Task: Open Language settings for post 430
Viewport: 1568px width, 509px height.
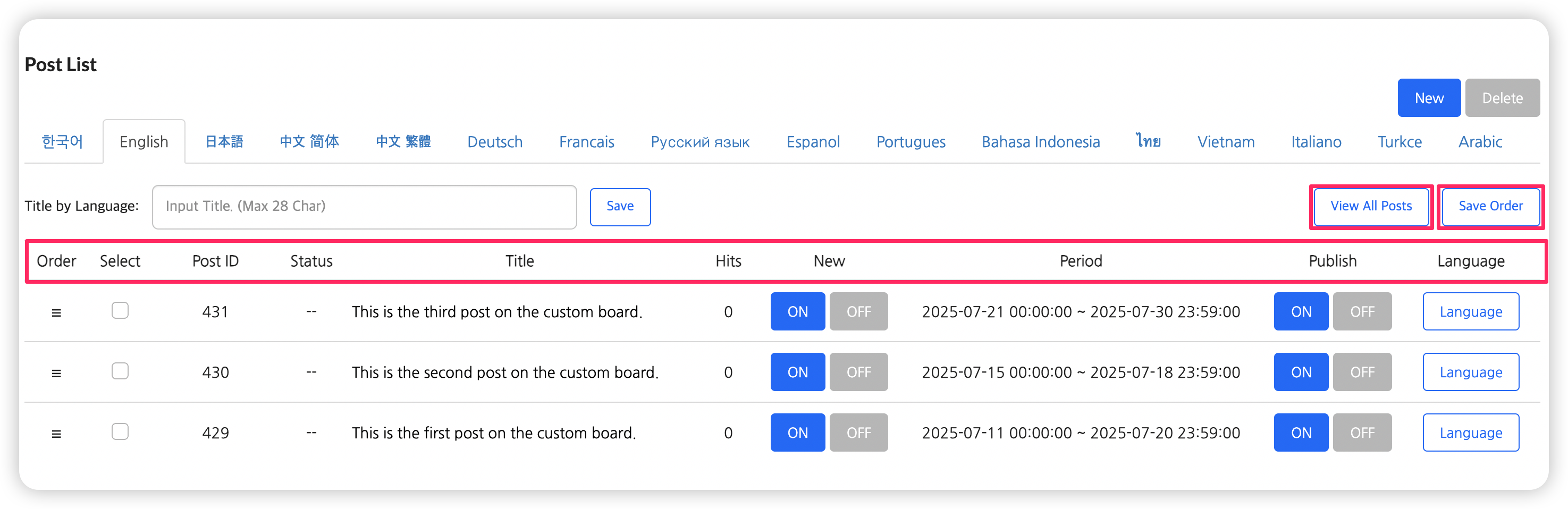Action: 1471,372
